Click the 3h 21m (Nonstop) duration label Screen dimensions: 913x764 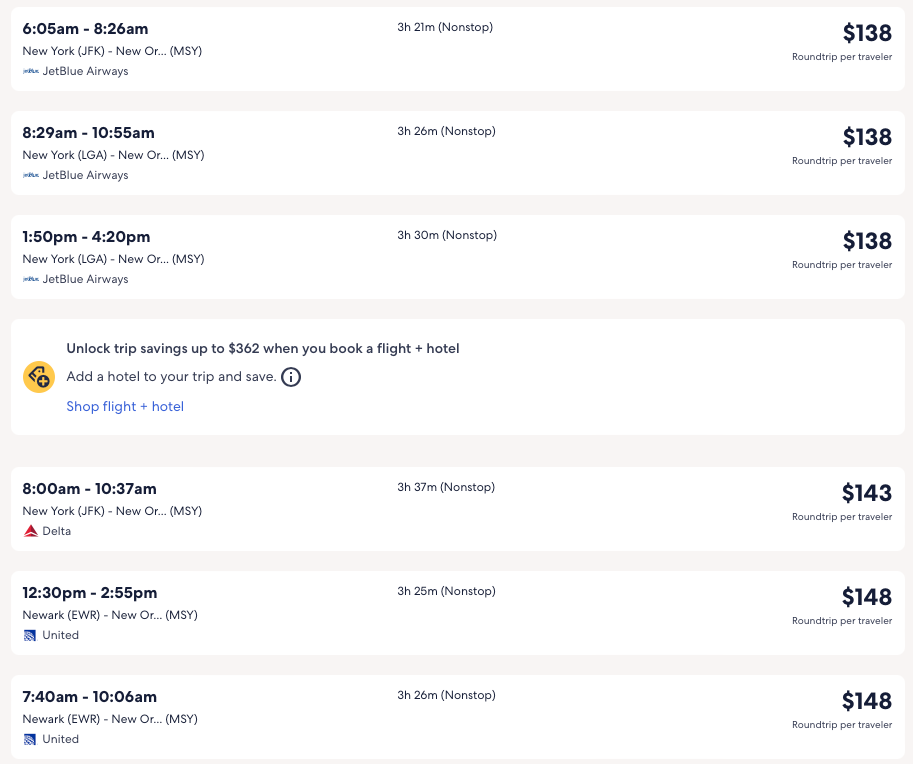pos(444,27)
